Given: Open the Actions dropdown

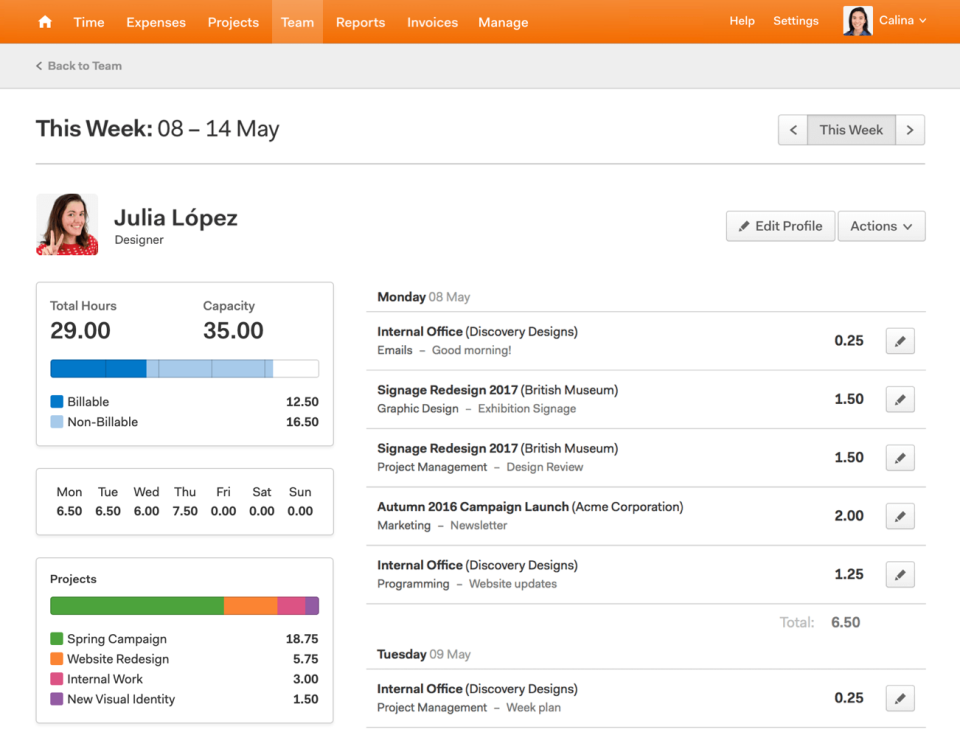Looking at the screenshot, I should pos(881,226).
